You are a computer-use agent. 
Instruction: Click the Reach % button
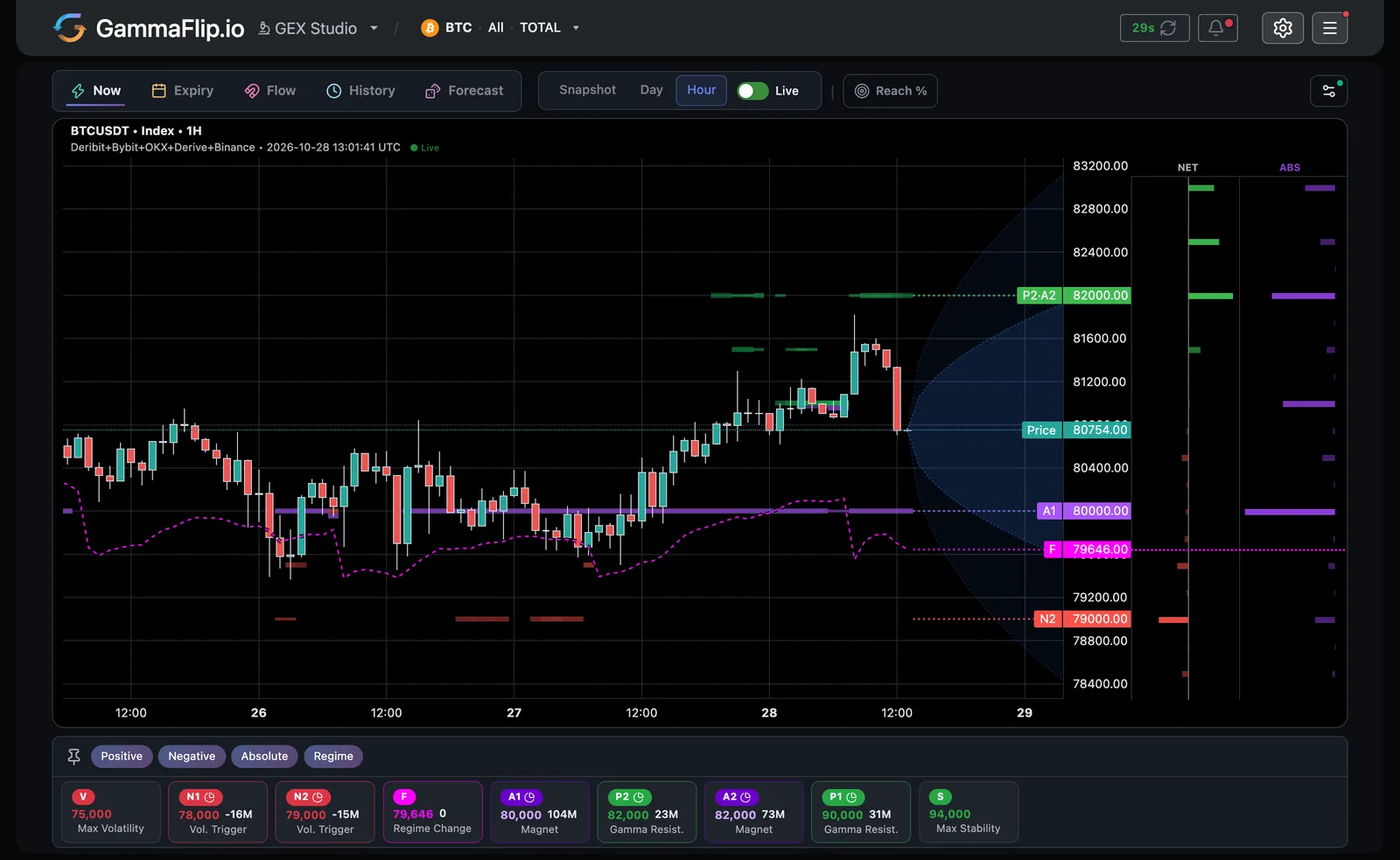(x=890, y=91)
